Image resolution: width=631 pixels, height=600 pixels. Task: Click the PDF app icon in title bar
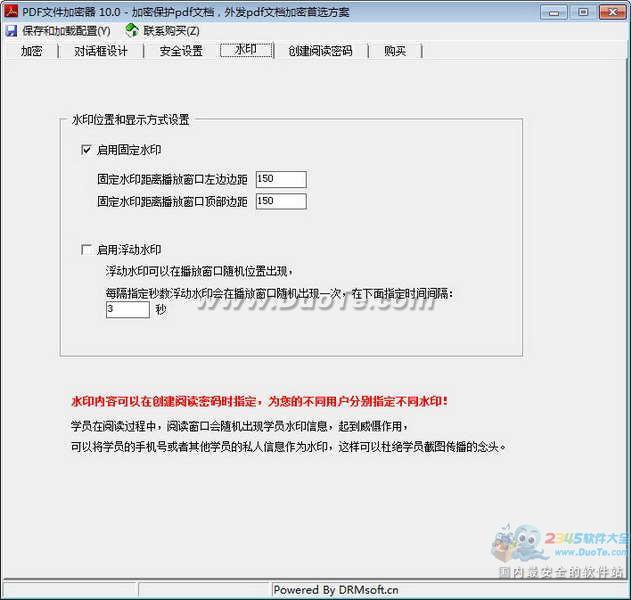tap(10, 11)
